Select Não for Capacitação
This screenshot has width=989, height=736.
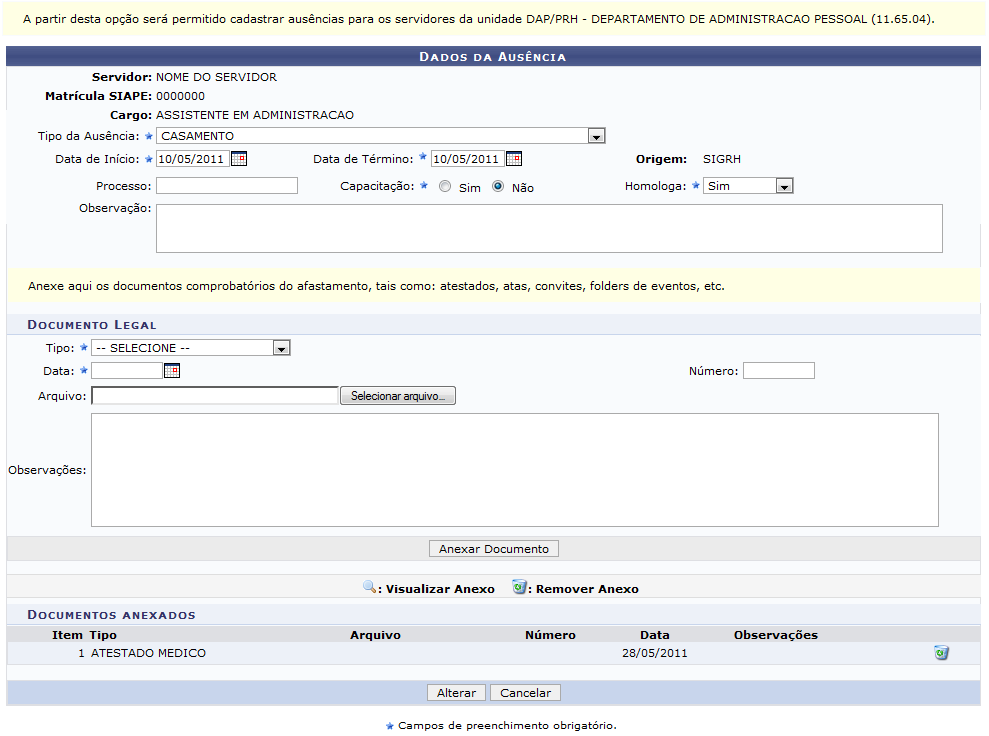pyautogui.click(x=498, y=187)
